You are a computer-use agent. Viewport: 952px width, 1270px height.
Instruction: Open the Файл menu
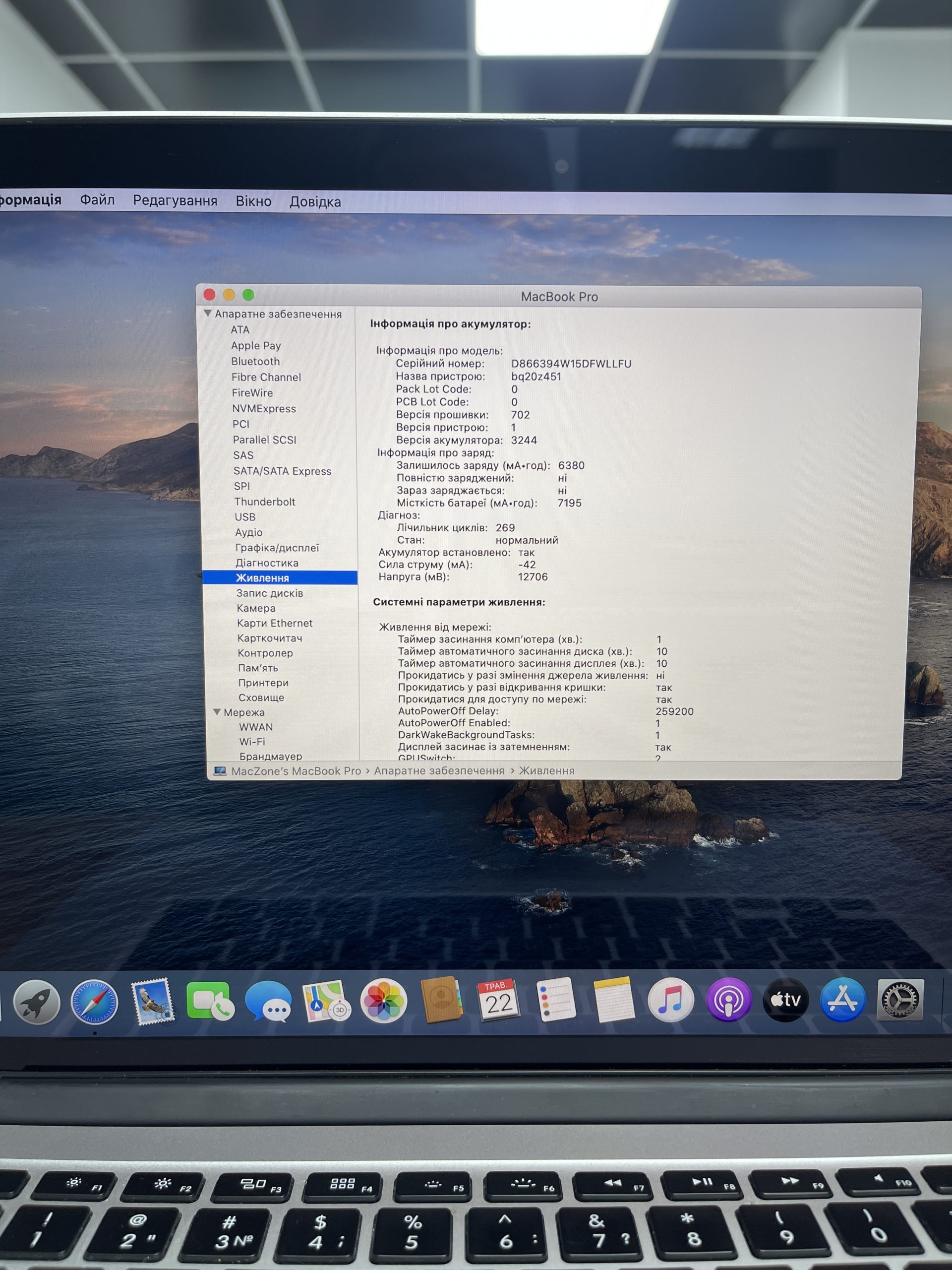click(97, 200)
